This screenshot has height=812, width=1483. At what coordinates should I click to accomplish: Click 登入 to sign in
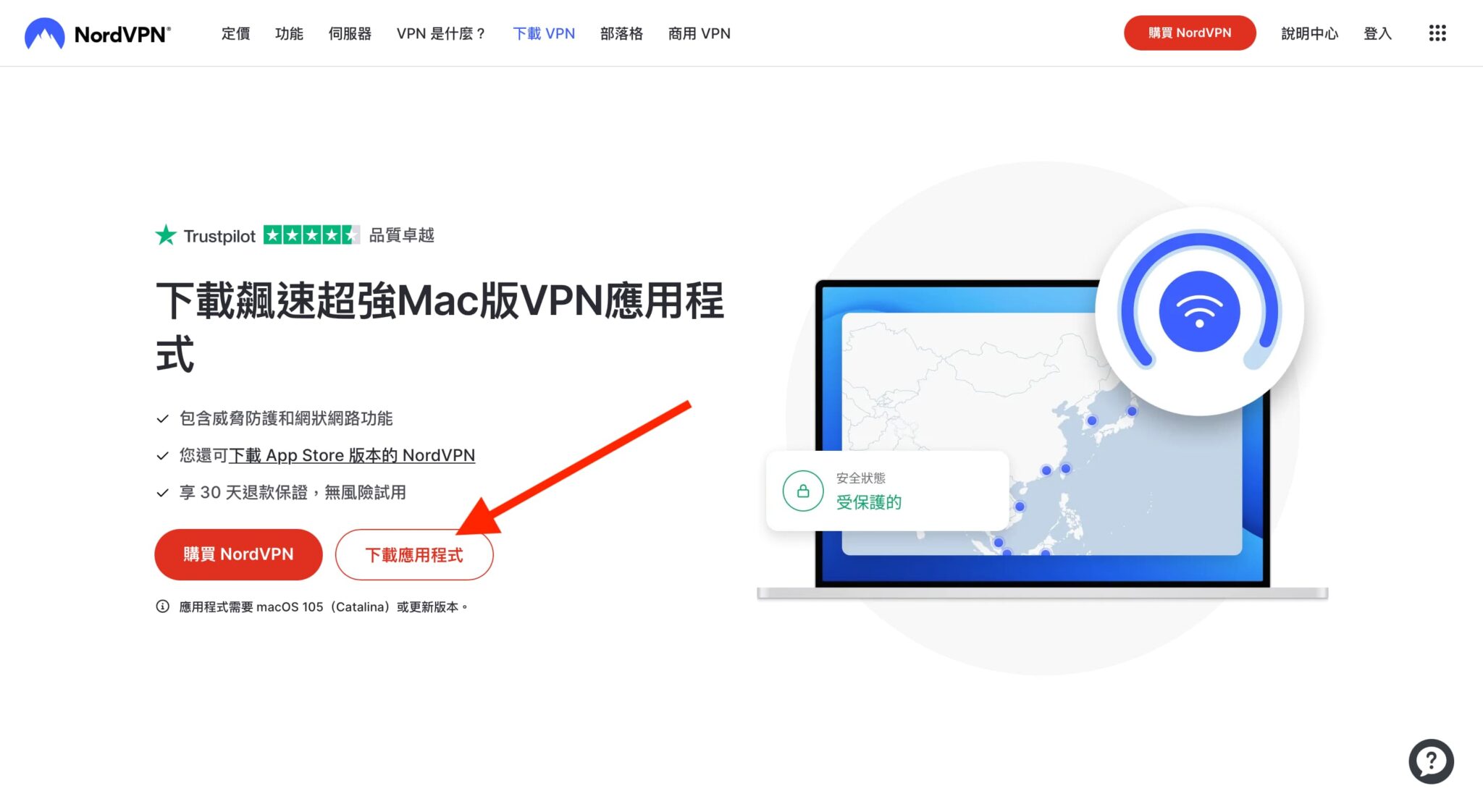coord(1377,33)
